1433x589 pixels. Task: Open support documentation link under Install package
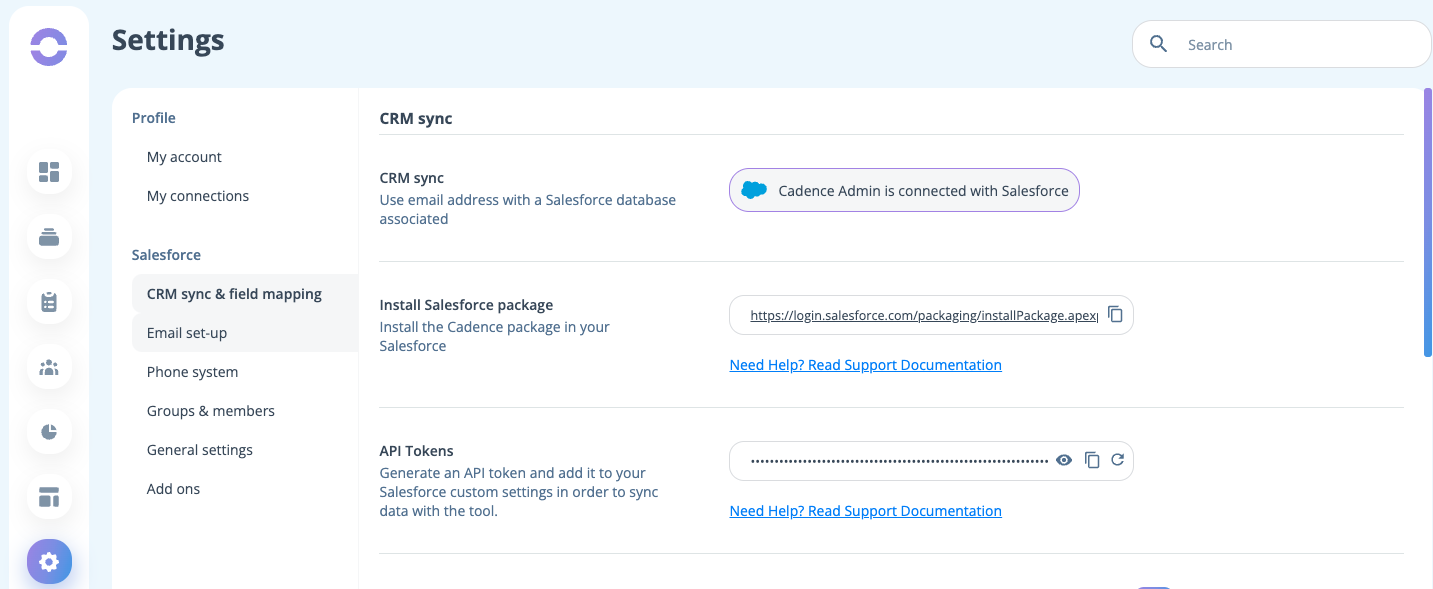(866, 365)
